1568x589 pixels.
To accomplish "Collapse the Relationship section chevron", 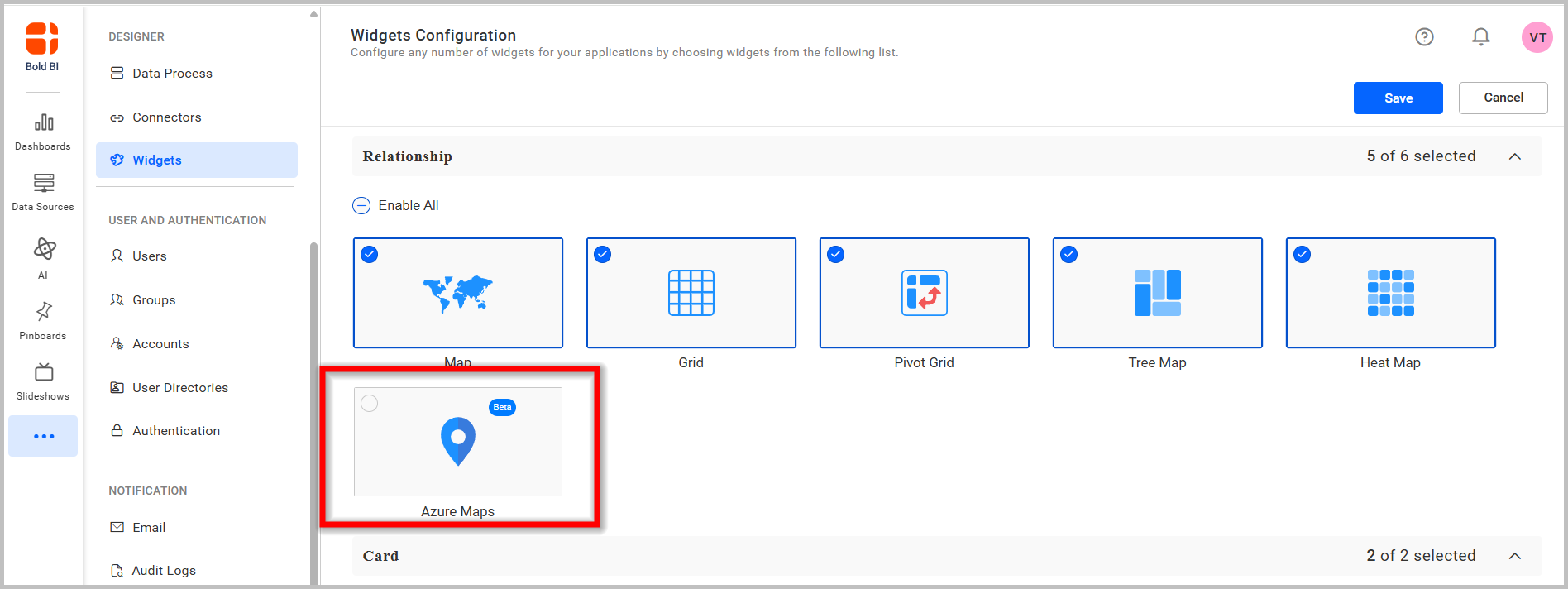I will (x=1515, y=156).
